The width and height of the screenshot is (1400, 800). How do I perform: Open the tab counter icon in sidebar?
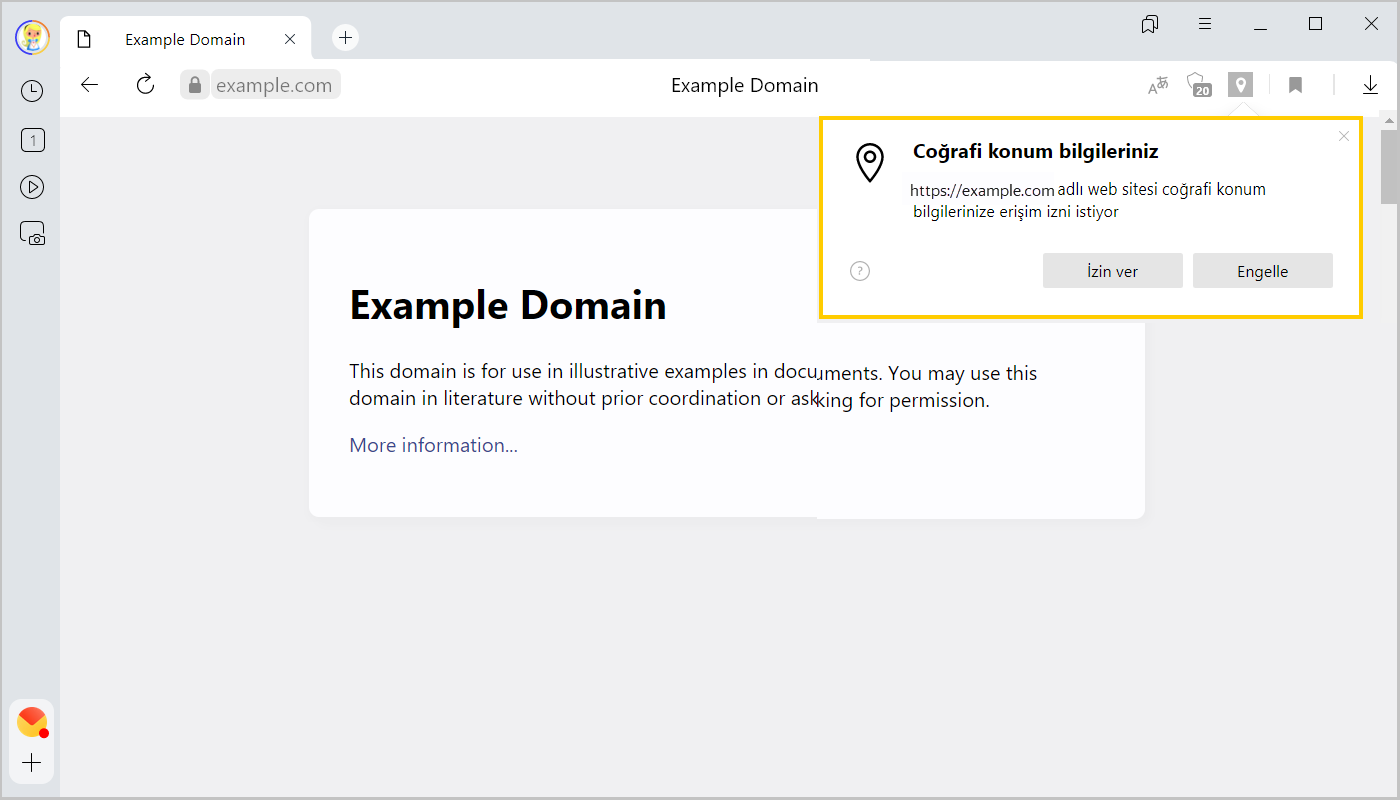pos(32,140)
